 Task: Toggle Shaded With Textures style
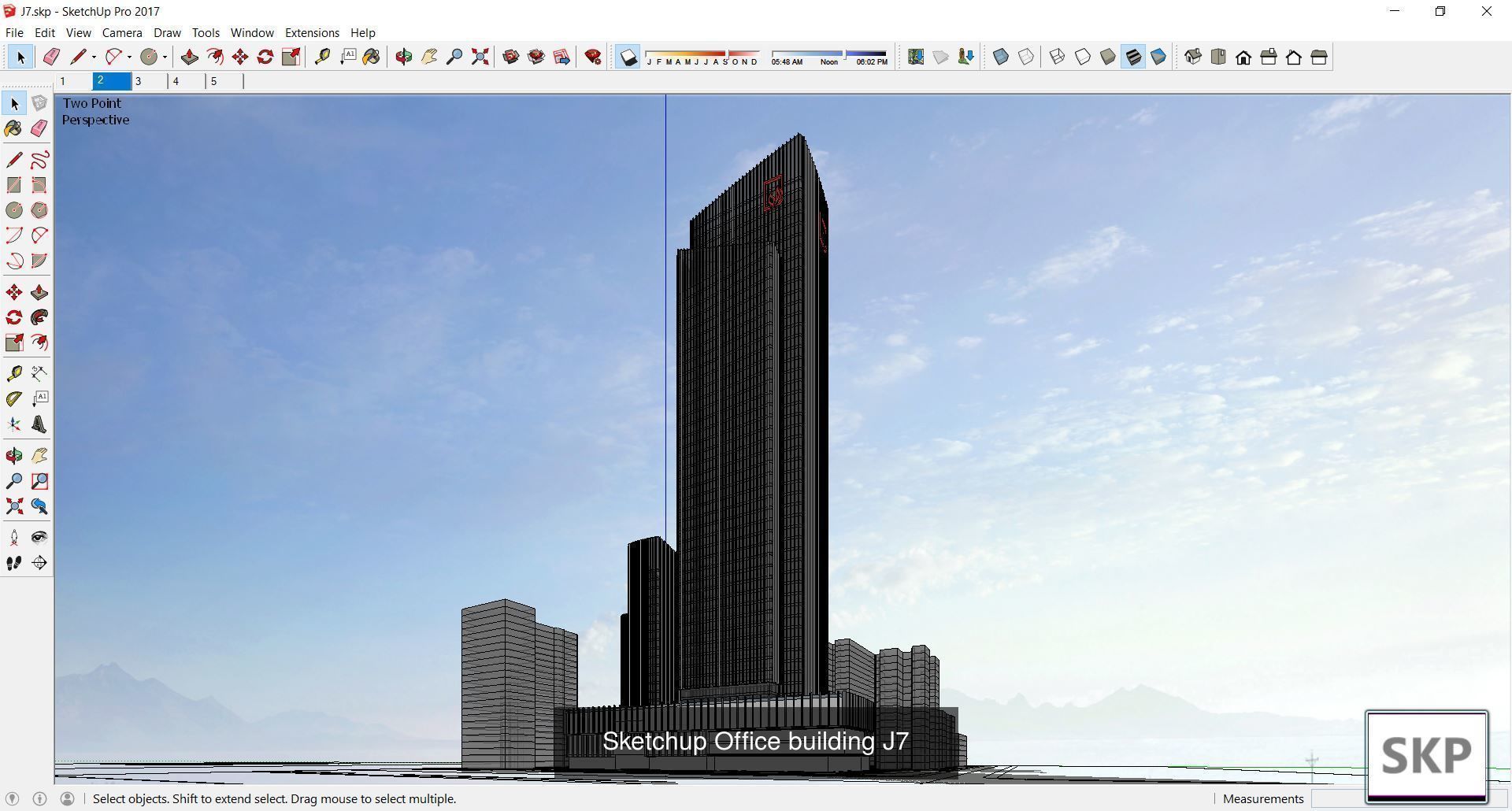[1133, 57]
